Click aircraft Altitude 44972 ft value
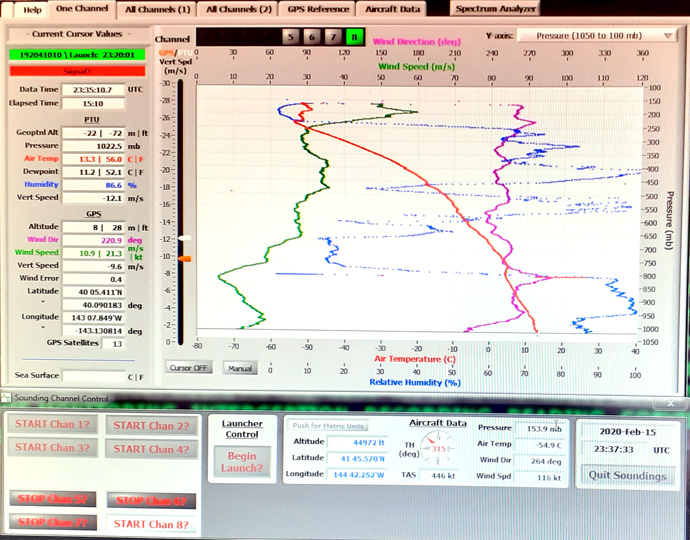This screenshot has height=540, width=690. click(357, 442)
